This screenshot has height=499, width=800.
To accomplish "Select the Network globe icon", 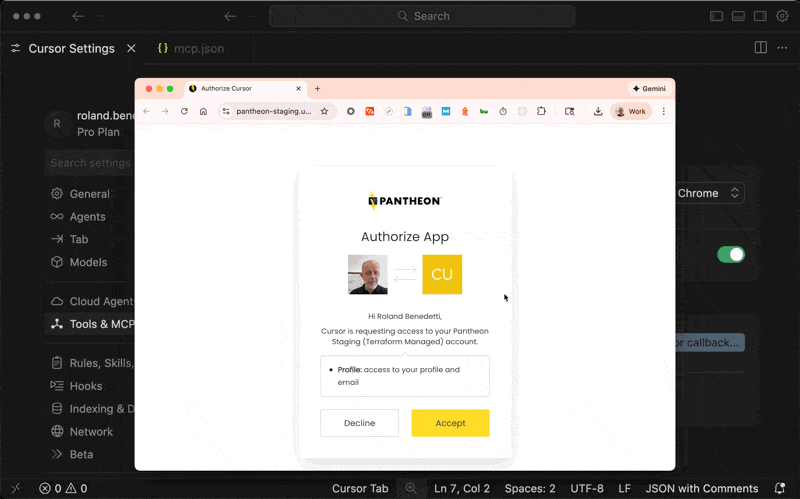I will [57, 432].
